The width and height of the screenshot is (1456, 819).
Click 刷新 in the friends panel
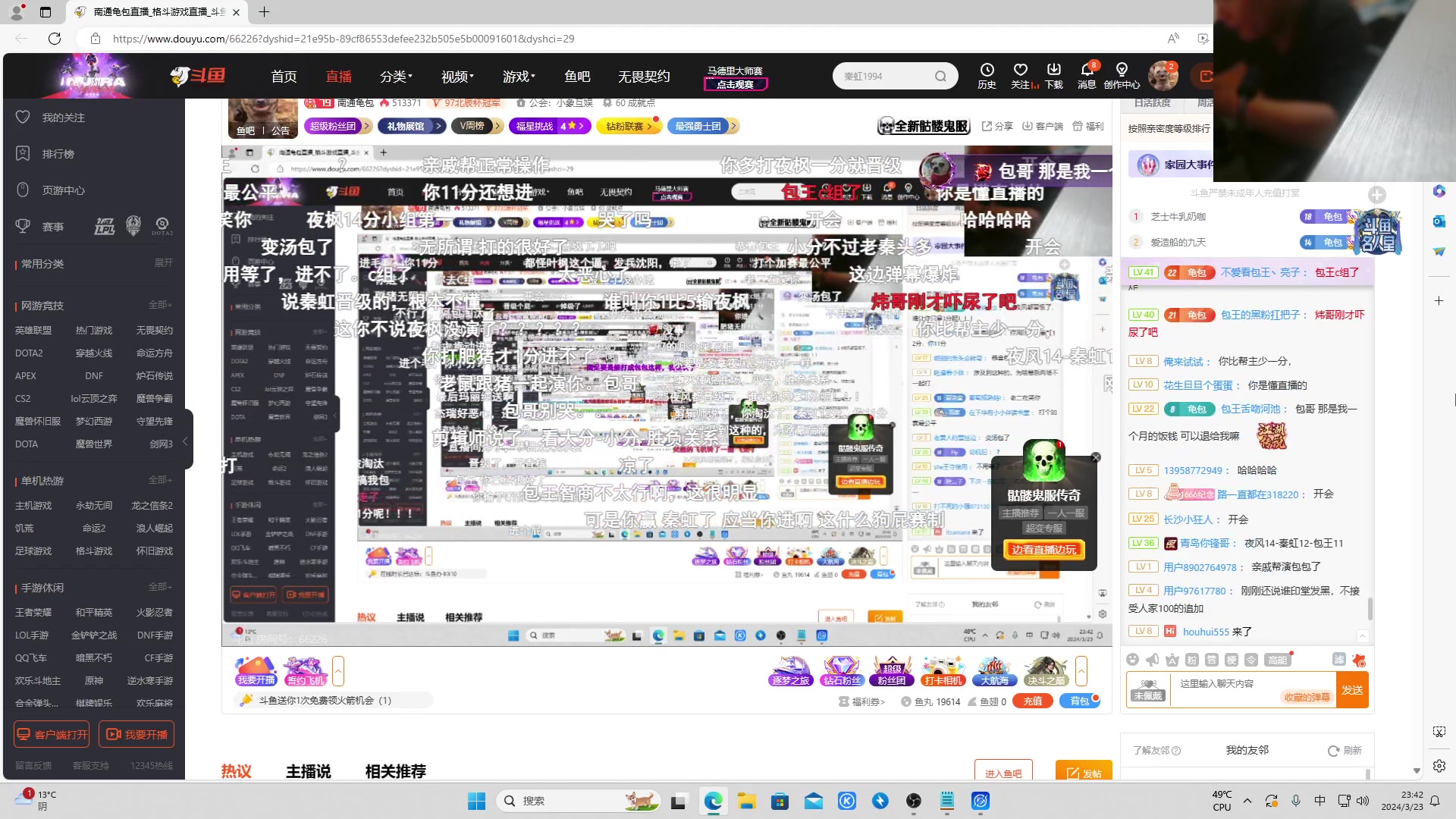click(x=1345, y=751)
